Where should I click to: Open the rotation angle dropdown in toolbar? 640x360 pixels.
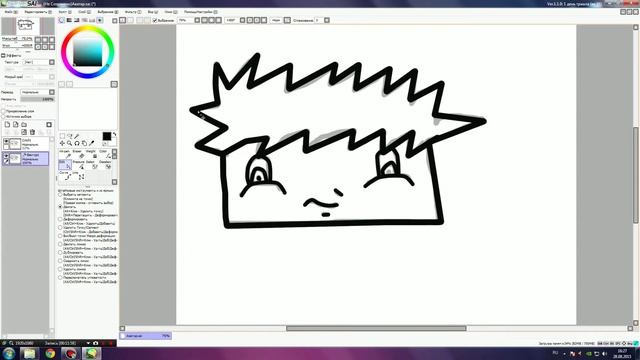242,20
